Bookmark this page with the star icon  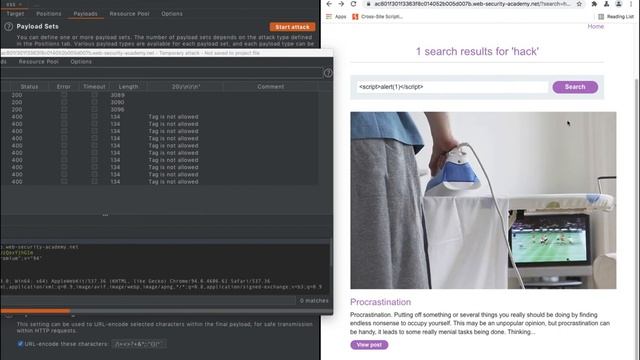579,4
